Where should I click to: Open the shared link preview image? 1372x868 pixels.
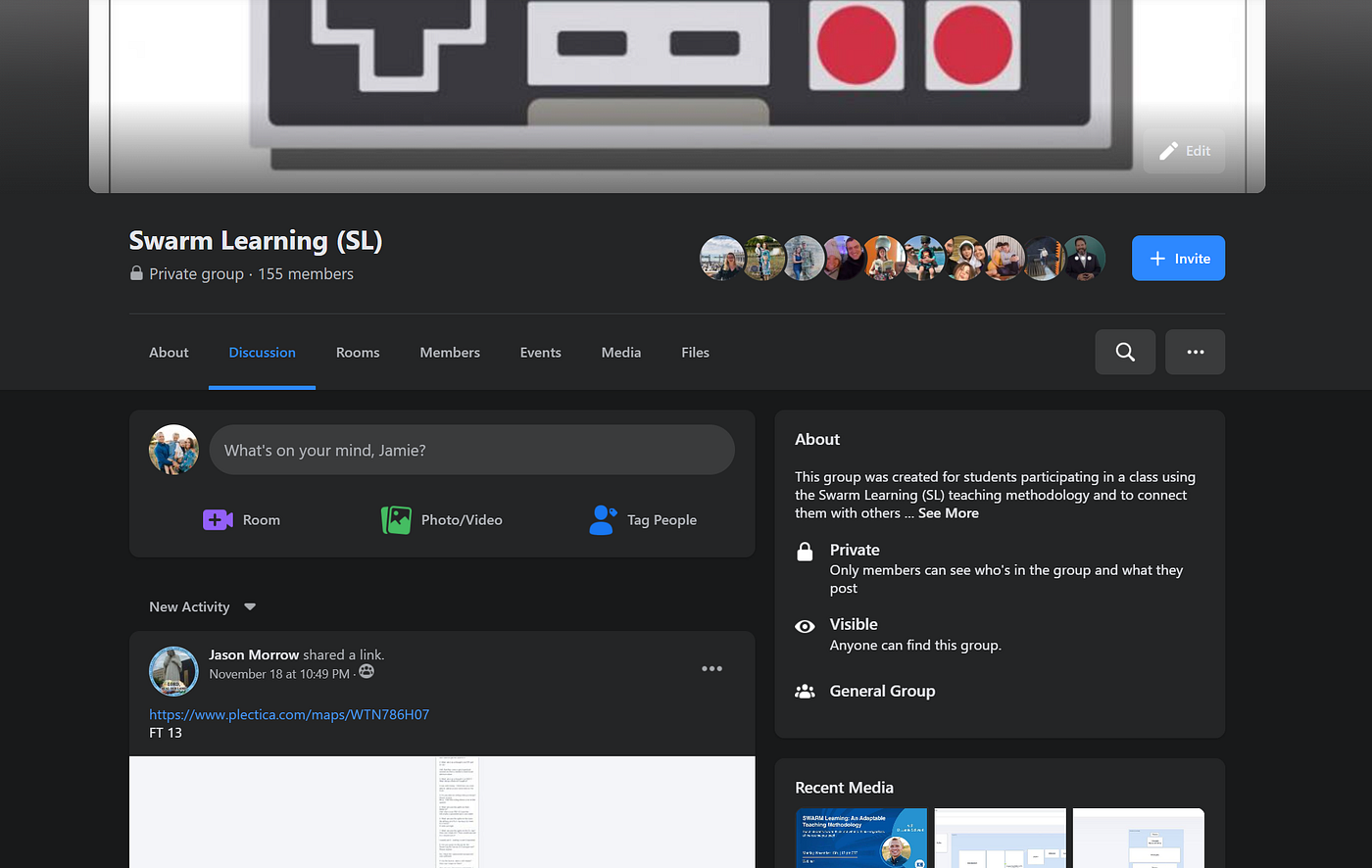(x=442, y=812)
